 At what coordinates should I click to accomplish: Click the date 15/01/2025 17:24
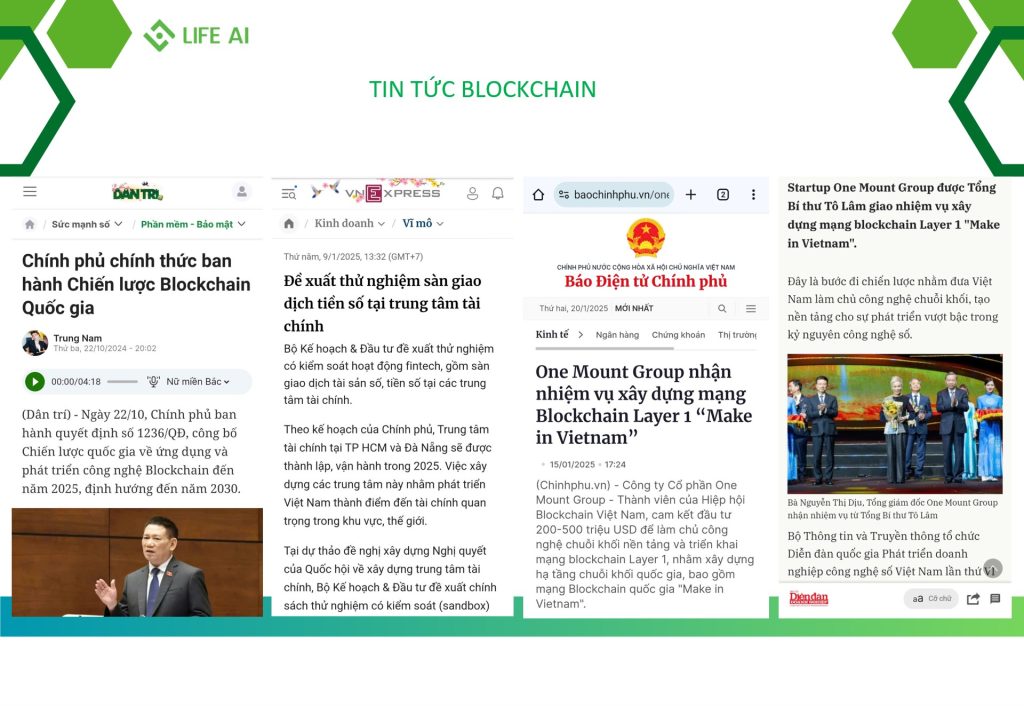pyautogui.click(x=587, y=464)
